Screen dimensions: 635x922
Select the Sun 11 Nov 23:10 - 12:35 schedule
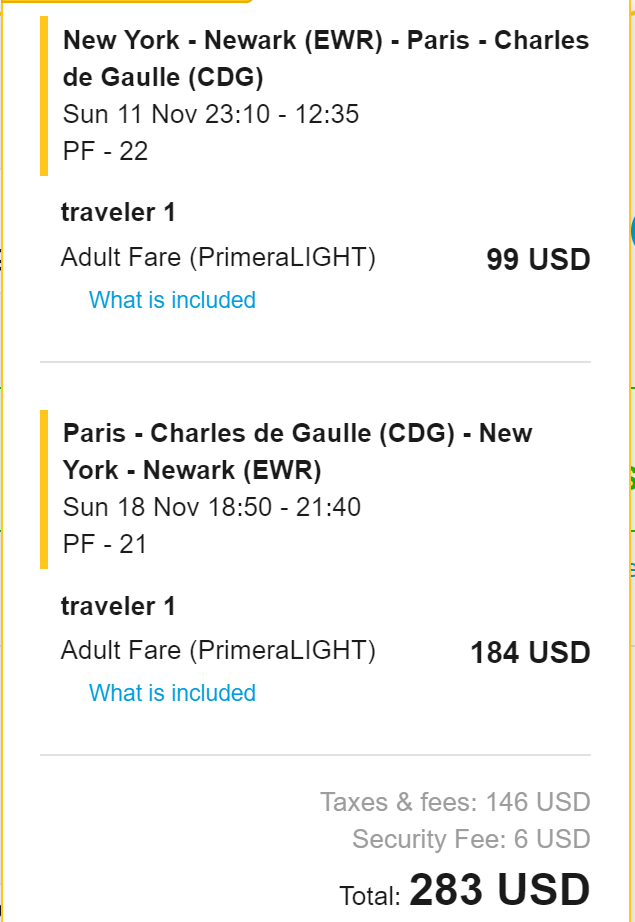[211, 114]
